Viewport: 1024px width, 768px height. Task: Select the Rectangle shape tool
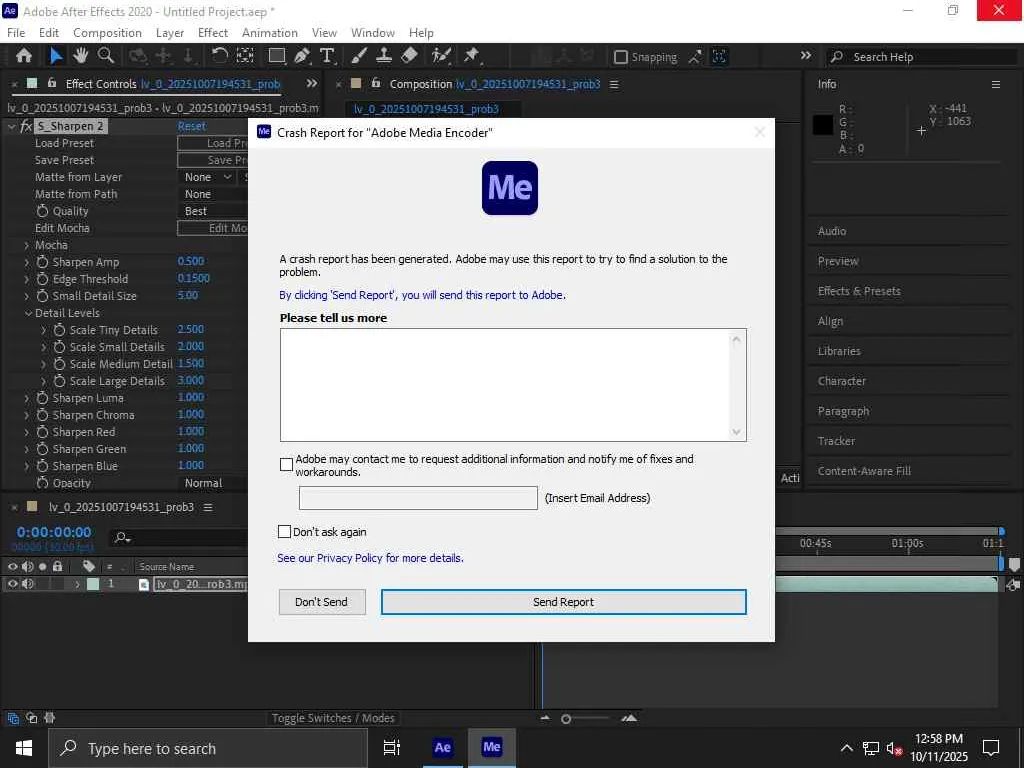click(x=277, y=56)
